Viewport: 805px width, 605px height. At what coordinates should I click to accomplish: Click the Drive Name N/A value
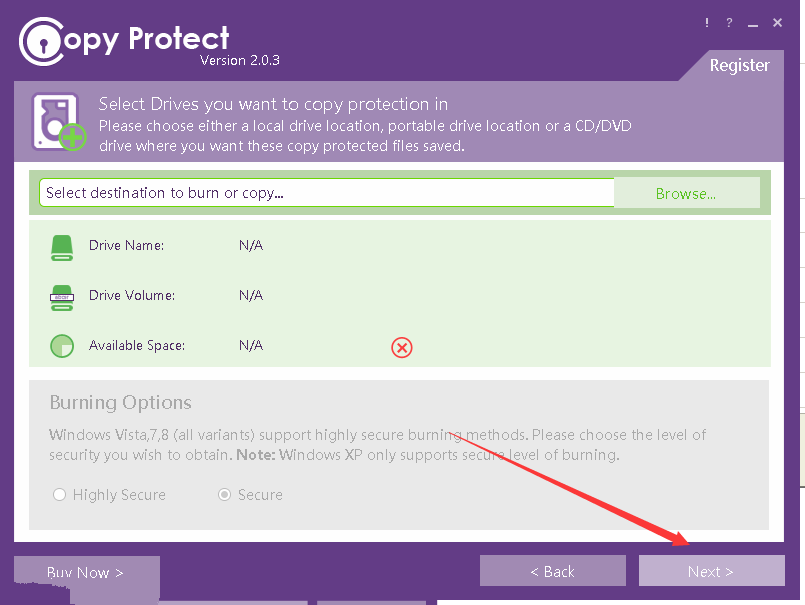(x=251, y=245)
